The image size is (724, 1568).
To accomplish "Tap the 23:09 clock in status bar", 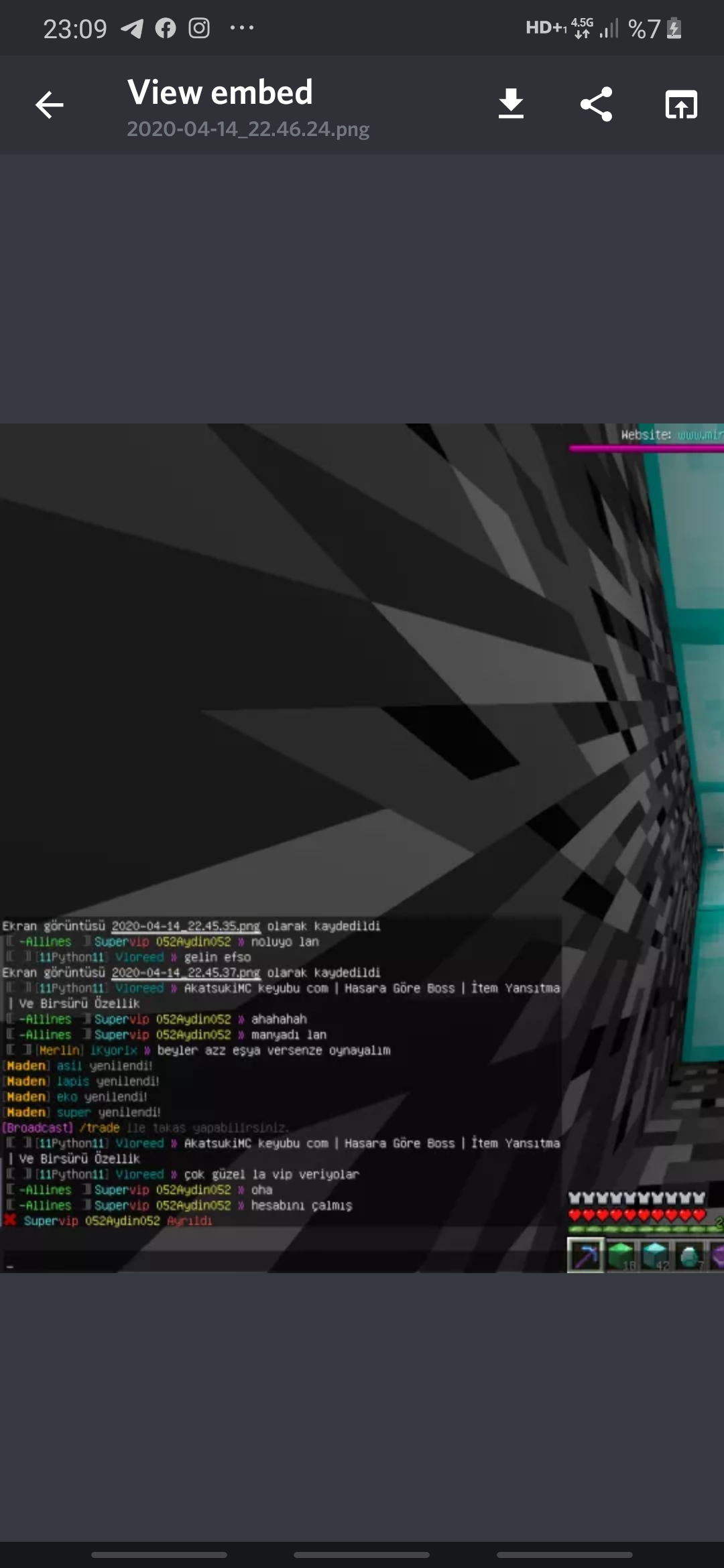I will click(x=75, y=29).
